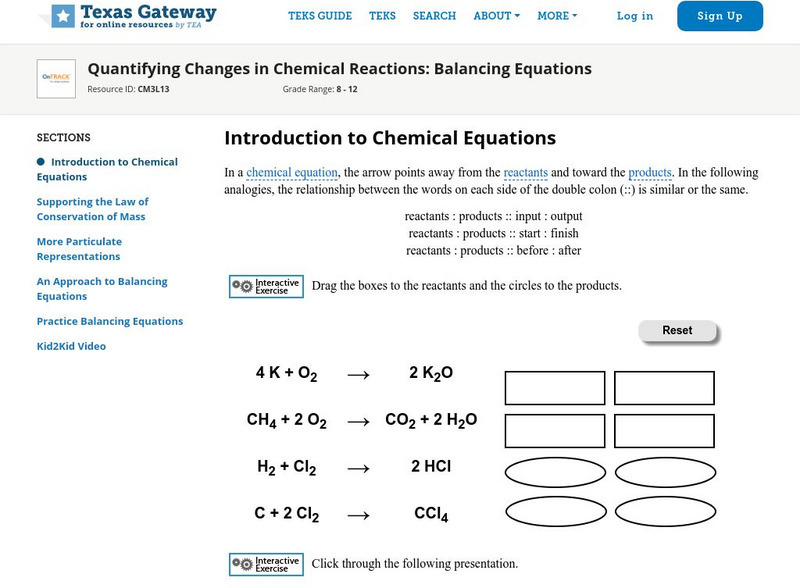Open the MORE dropdown menu
This screenshot has height=588, width=800.
point(557,16)
